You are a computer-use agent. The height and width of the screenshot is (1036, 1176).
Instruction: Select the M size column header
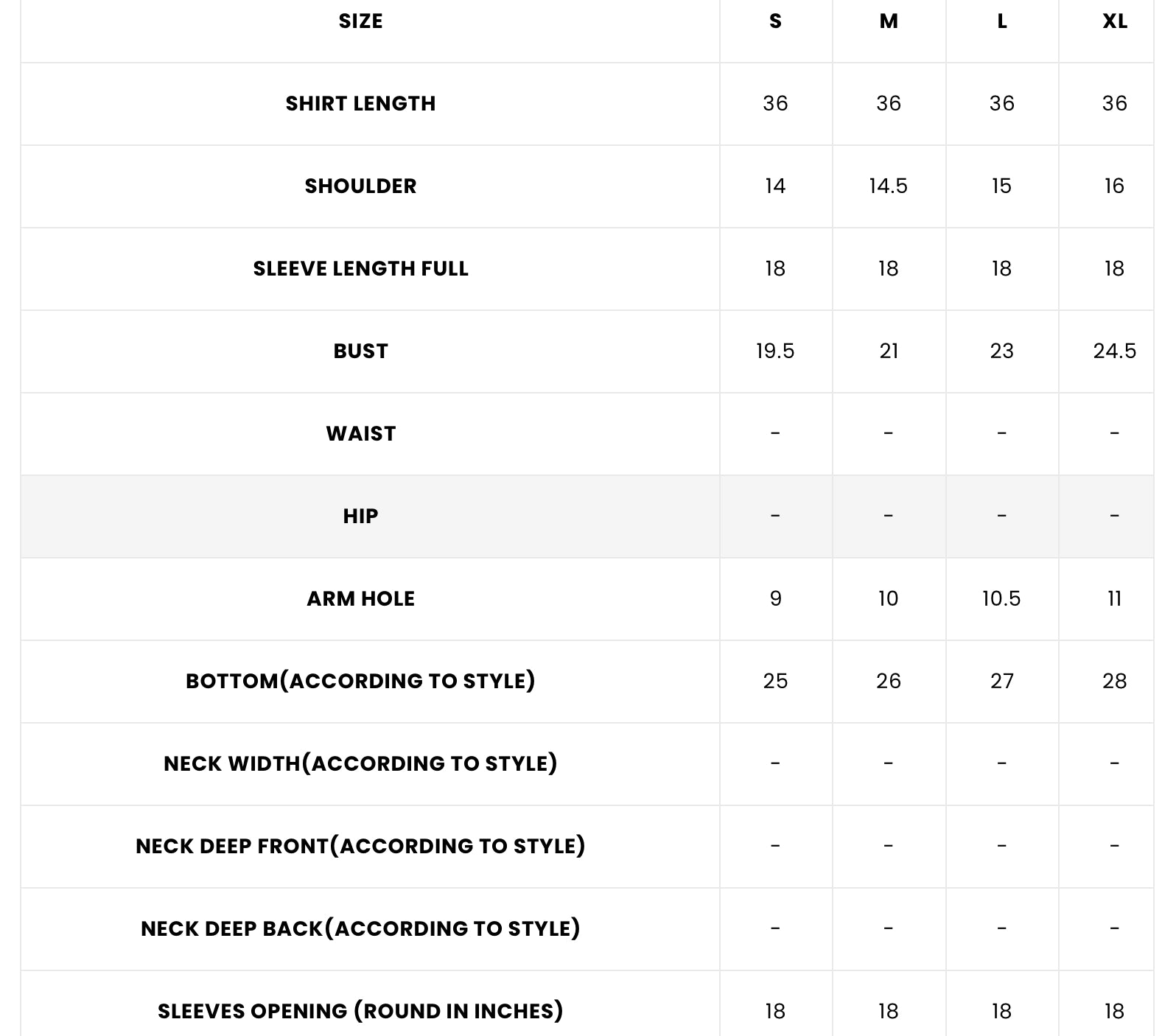click(x=889, y=21)
